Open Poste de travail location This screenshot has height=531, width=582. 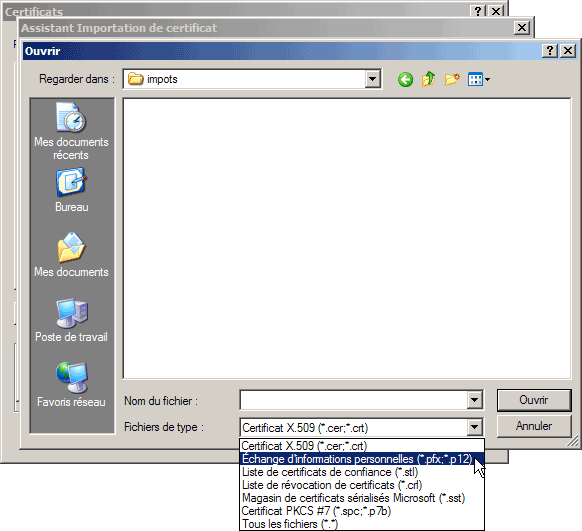71,320
